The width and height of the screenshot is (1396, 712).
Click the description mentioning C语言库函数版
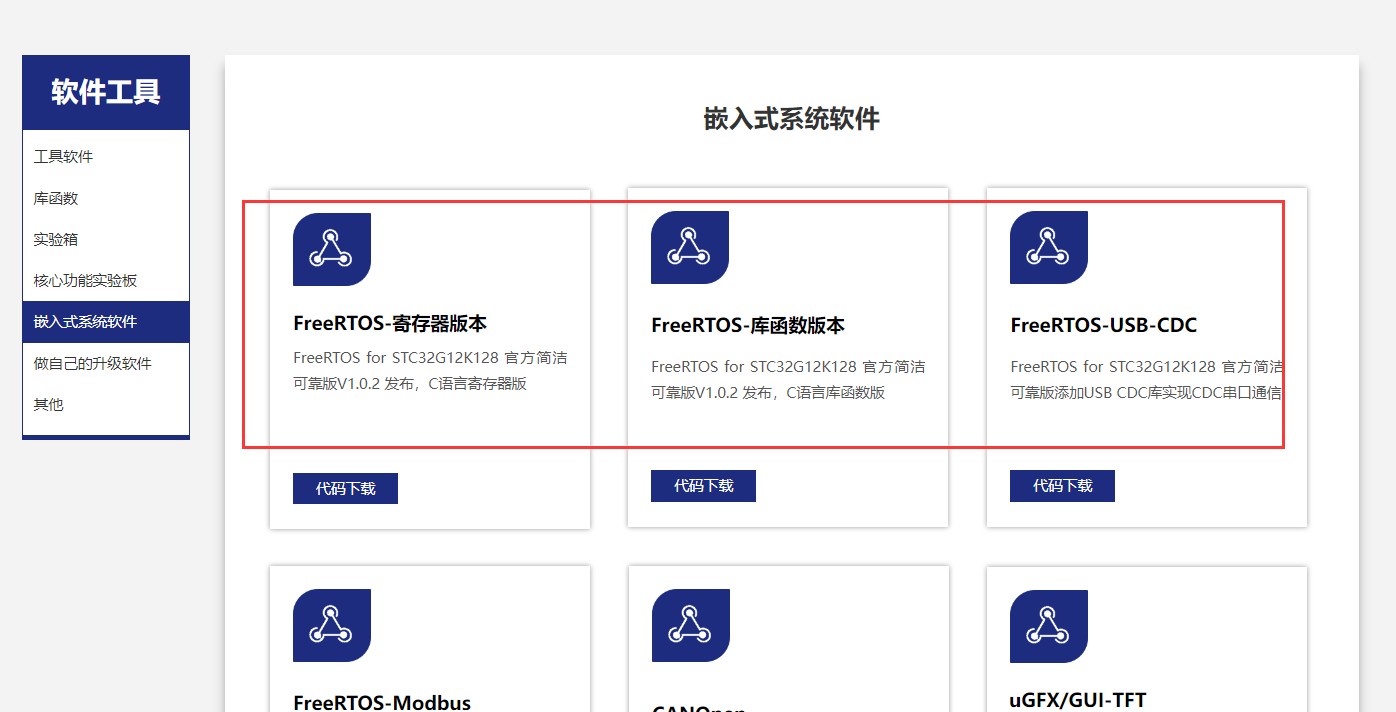(788, 380)
